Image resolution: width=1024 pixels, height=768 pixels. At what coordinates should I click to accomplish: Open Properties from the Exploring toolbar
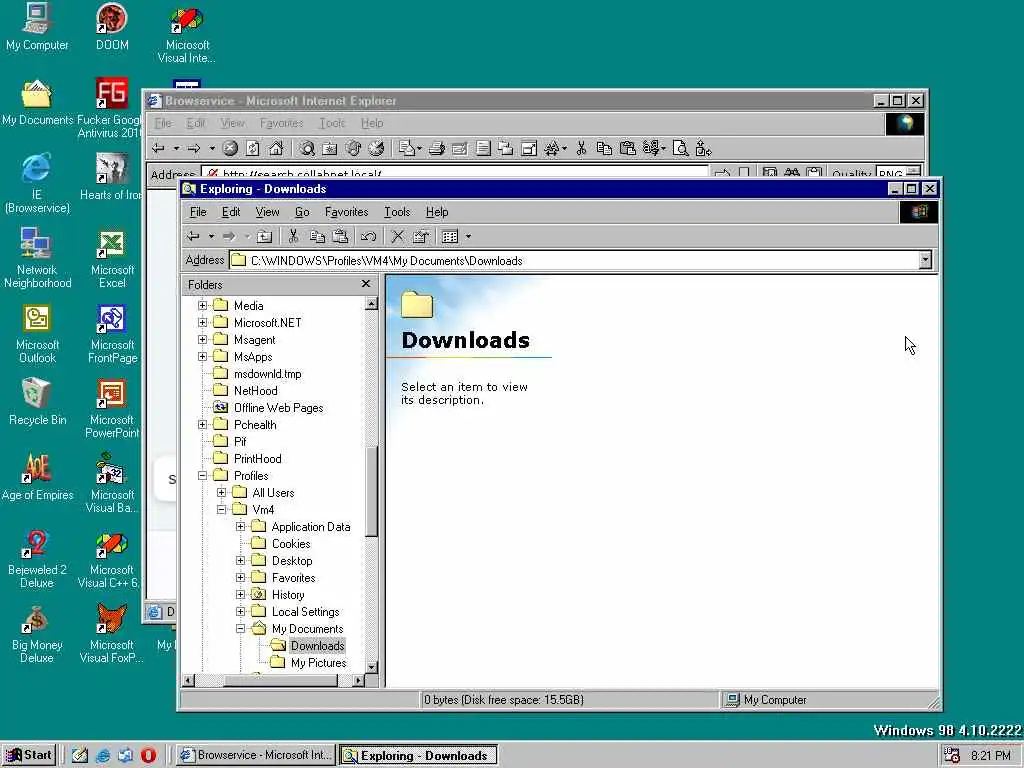[421, 236]
